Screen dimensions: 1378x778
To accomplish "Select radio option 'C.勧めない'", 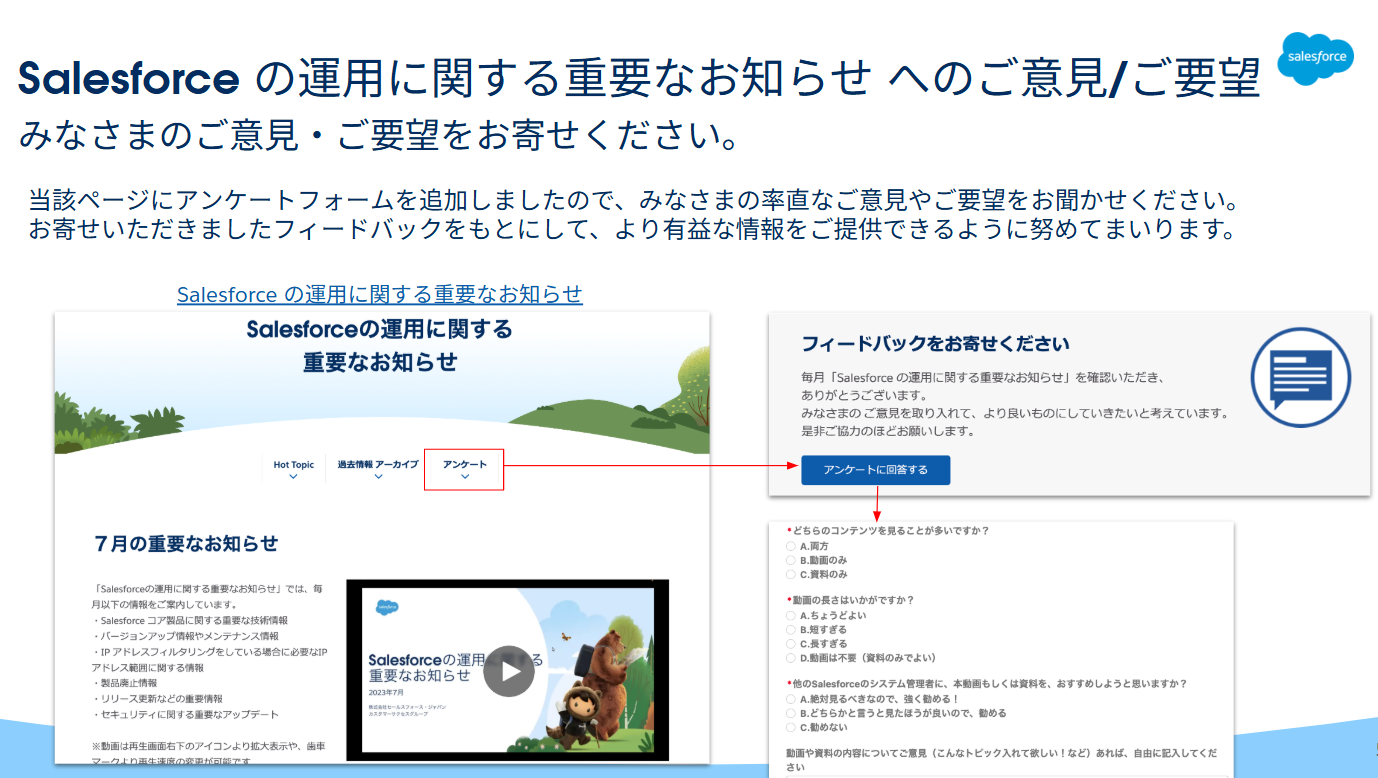I will 791,727.
